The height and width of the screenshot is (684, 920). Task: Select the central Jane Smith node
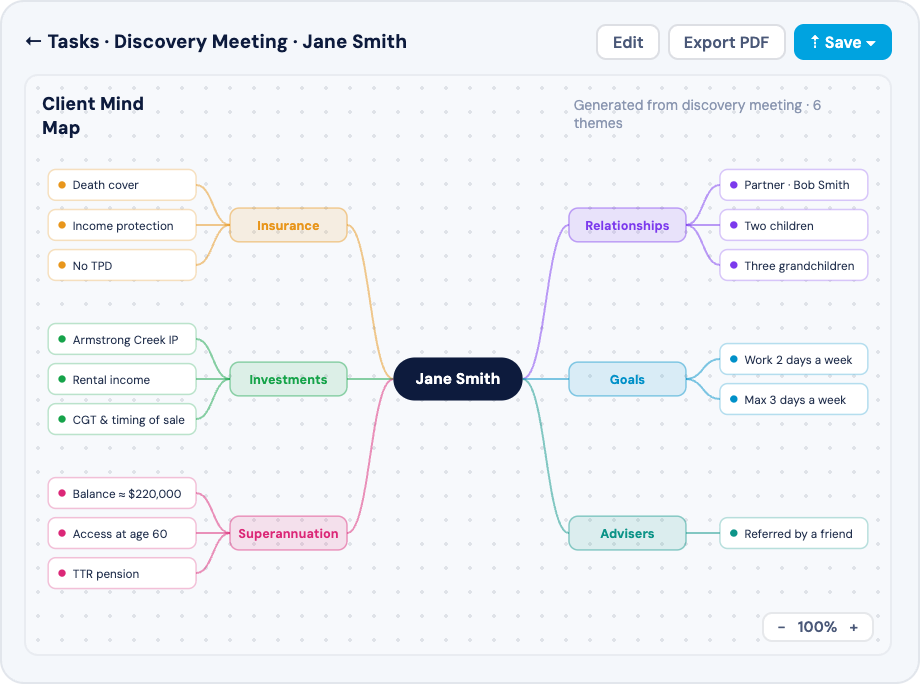[x=458, y=379]
